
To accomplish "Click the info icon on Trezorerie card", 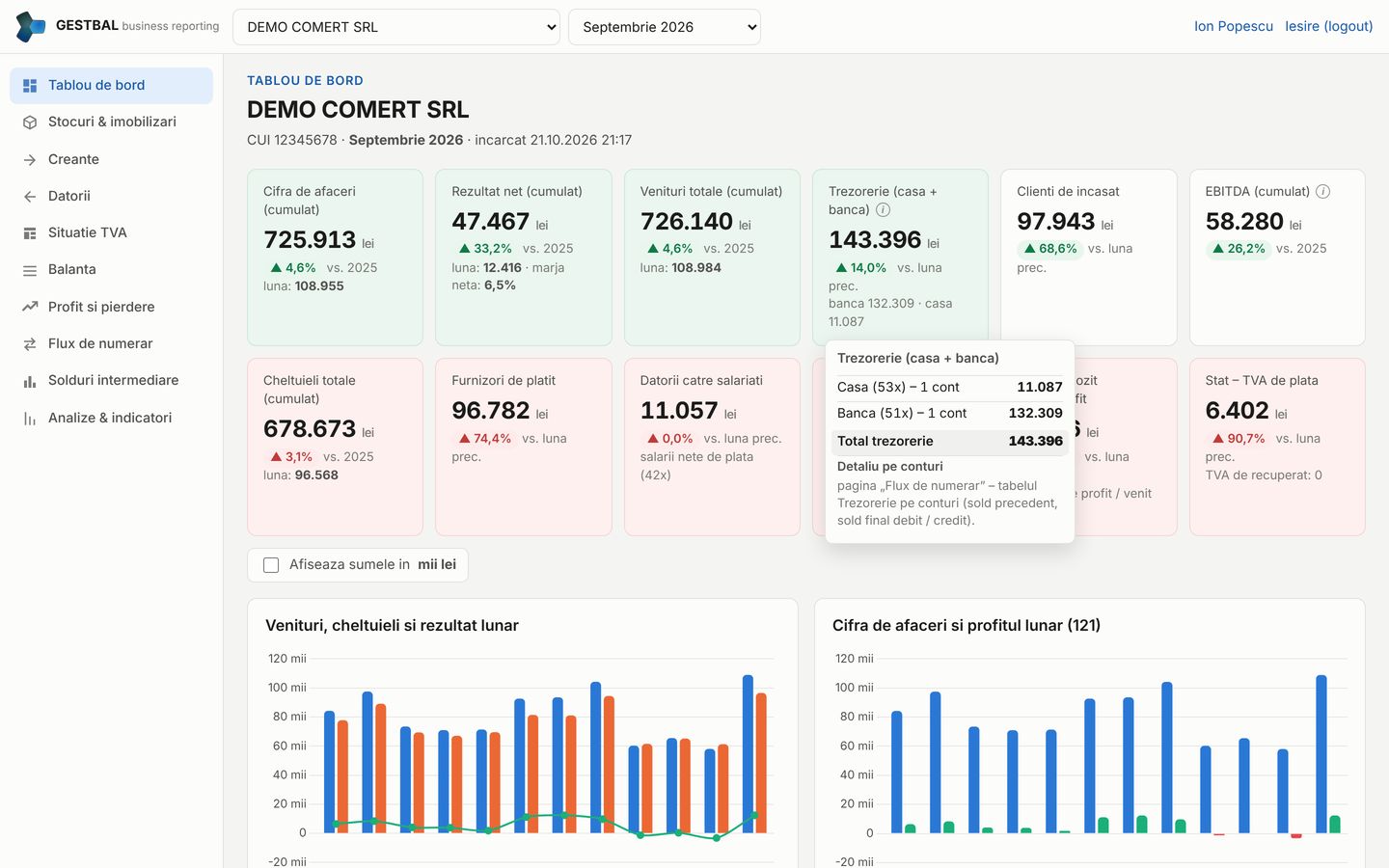I will pos(883,209).
